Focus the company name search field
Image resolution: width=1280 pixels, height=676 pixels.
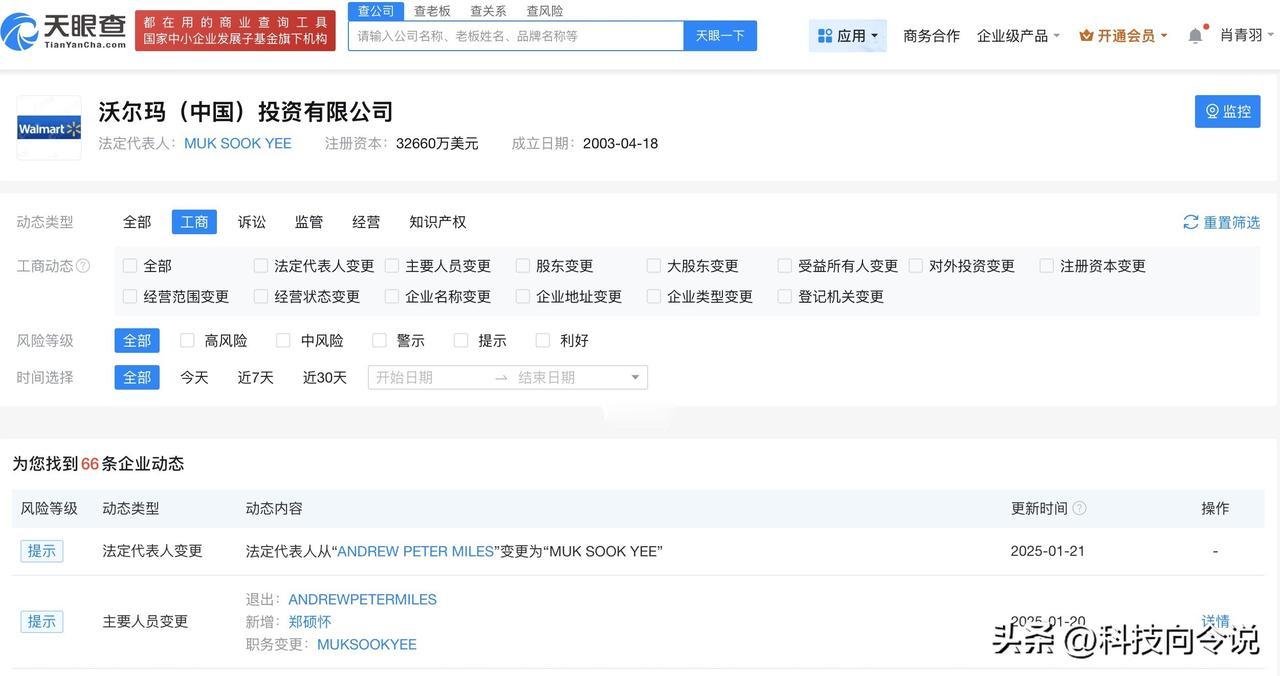click(516, 36)
